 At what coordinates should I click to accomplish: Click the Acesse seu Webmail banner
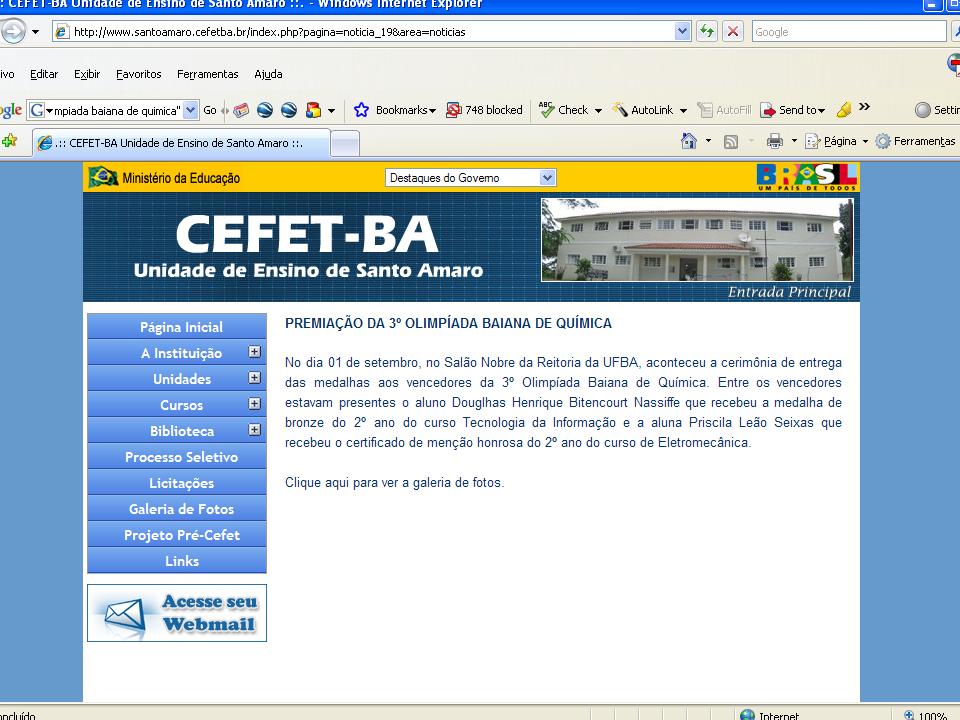click(177, 613)
